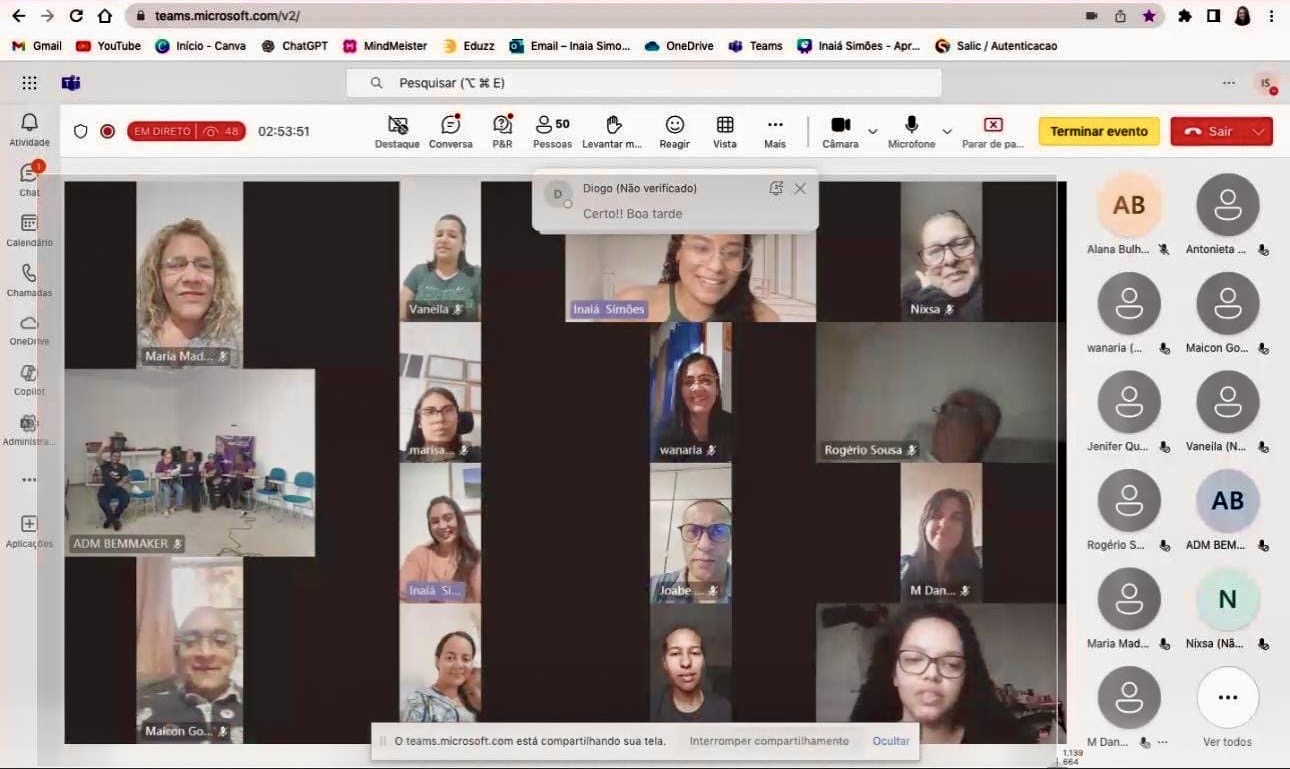Open the Mais options menu
Screen dimensions: 1290x769
[x=775, y=130]
